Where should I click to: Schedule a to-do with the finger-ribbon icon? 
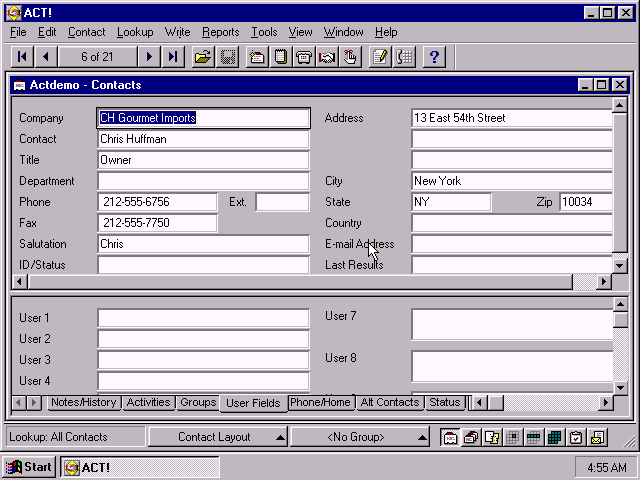[350, 57]
